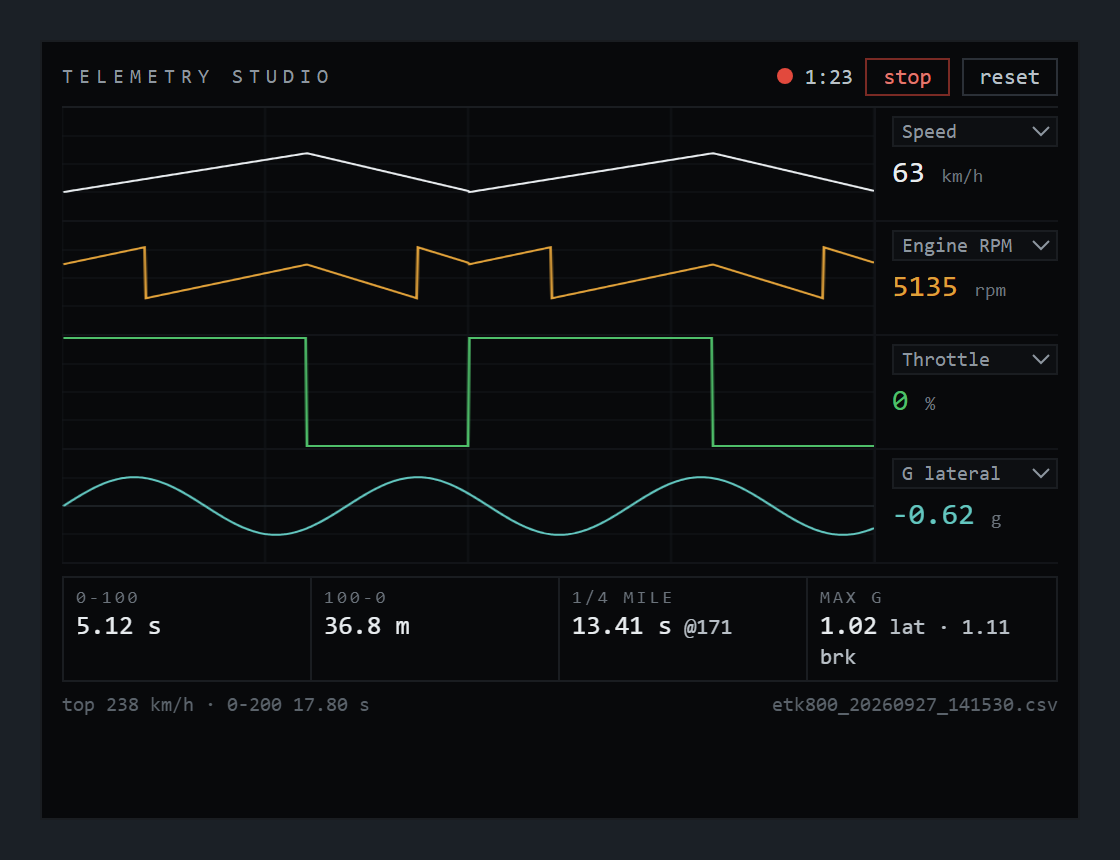Click the red recording indicator dot
1120x860 pixels.
pyautogui.click(x=785, y=76)
